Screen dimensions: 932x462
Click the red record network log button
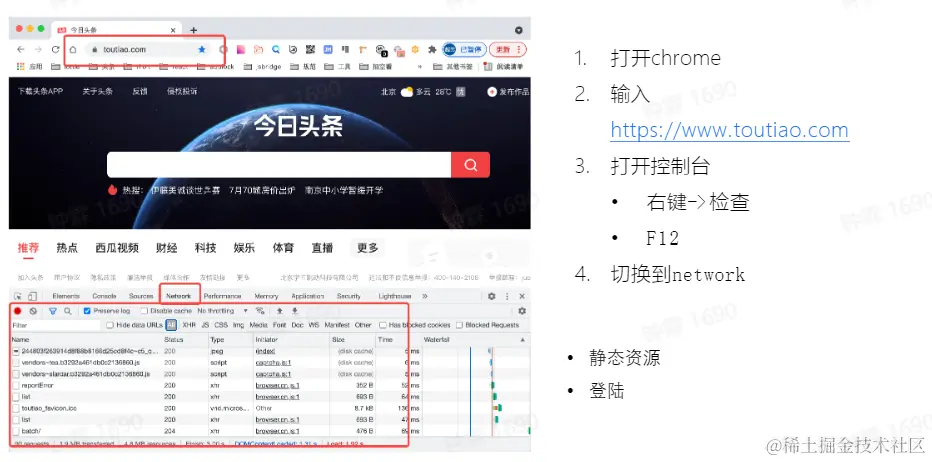[18, 310]
